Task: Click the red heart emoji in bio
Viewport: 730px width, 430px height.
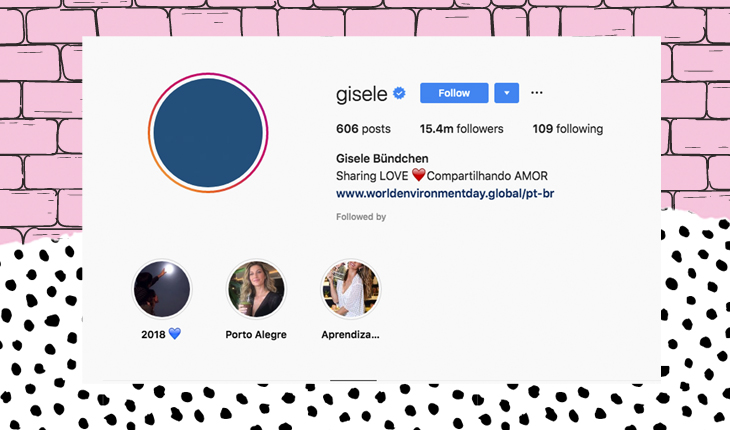Action: point(419,175)
